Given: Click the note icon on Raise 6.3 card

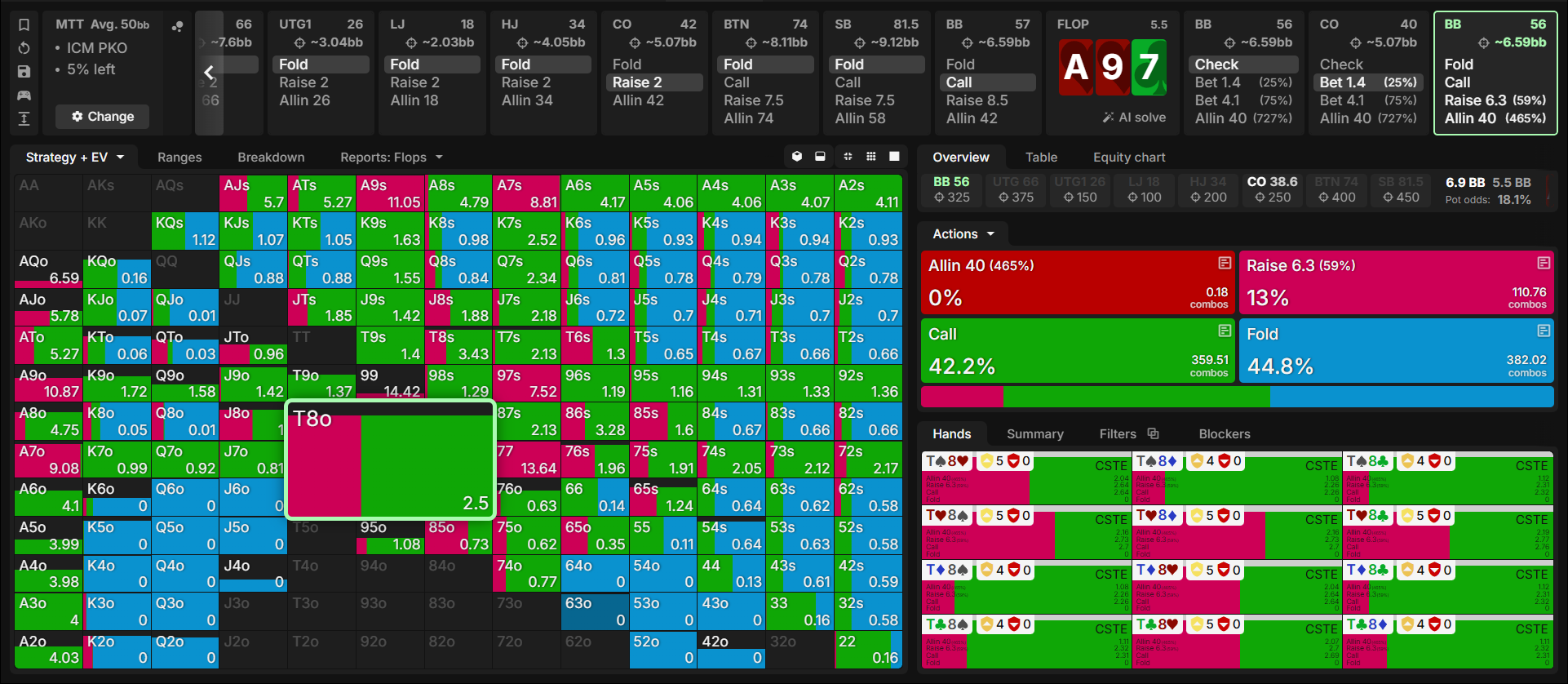Looking at the screenshot, I should 1544,263.
